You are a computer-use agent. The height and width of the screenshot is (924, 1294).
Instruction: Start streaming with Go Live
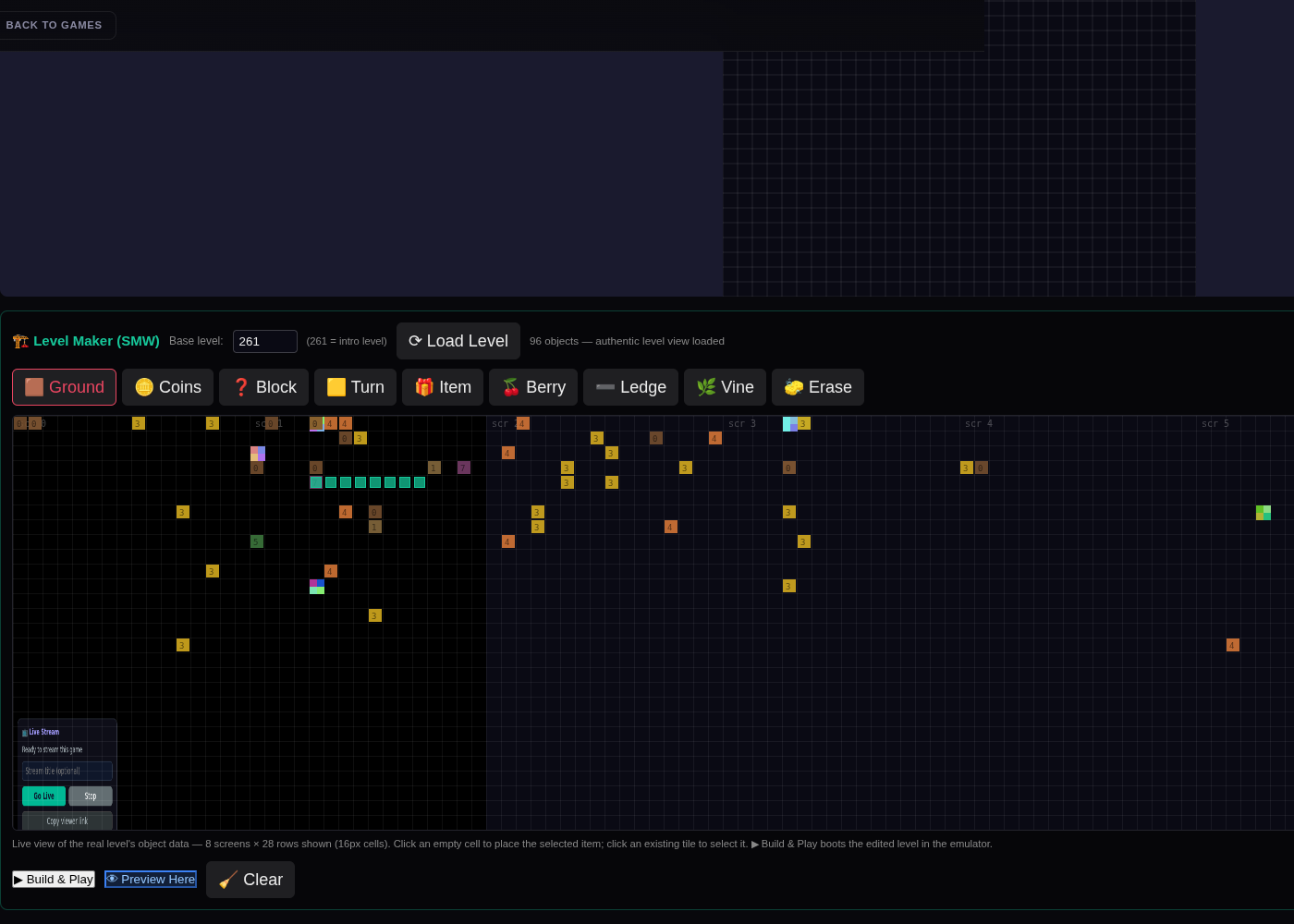click(43, 796)
